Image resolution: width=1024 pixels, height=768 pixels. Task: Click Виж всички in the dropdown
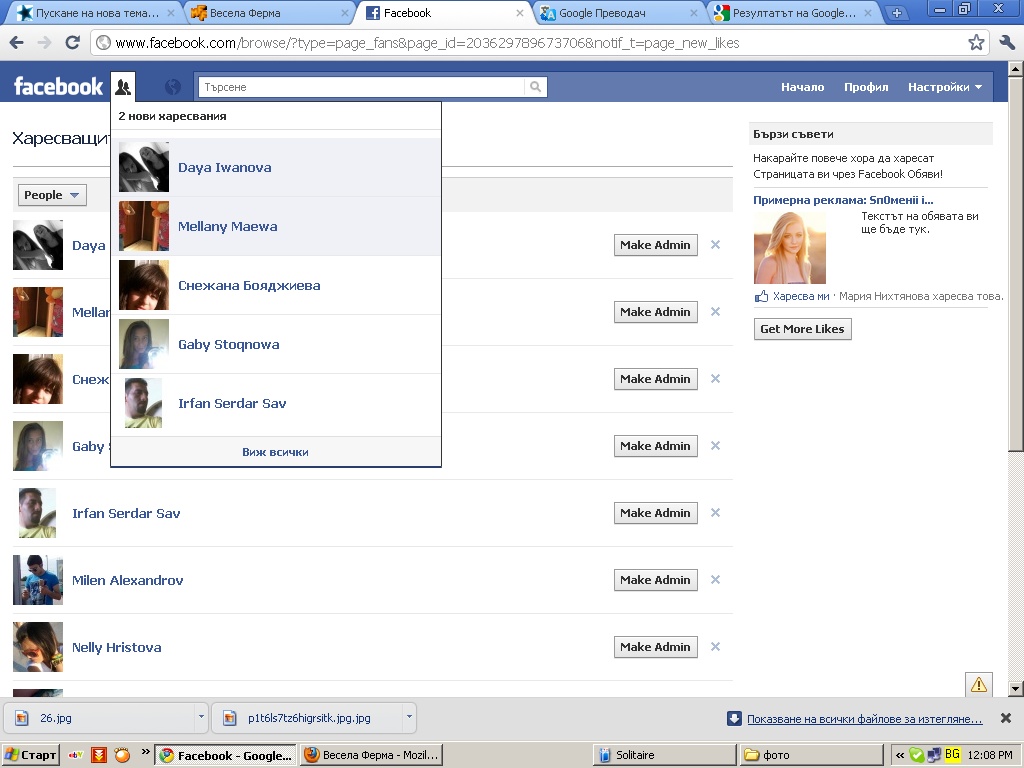click(275, 452)
